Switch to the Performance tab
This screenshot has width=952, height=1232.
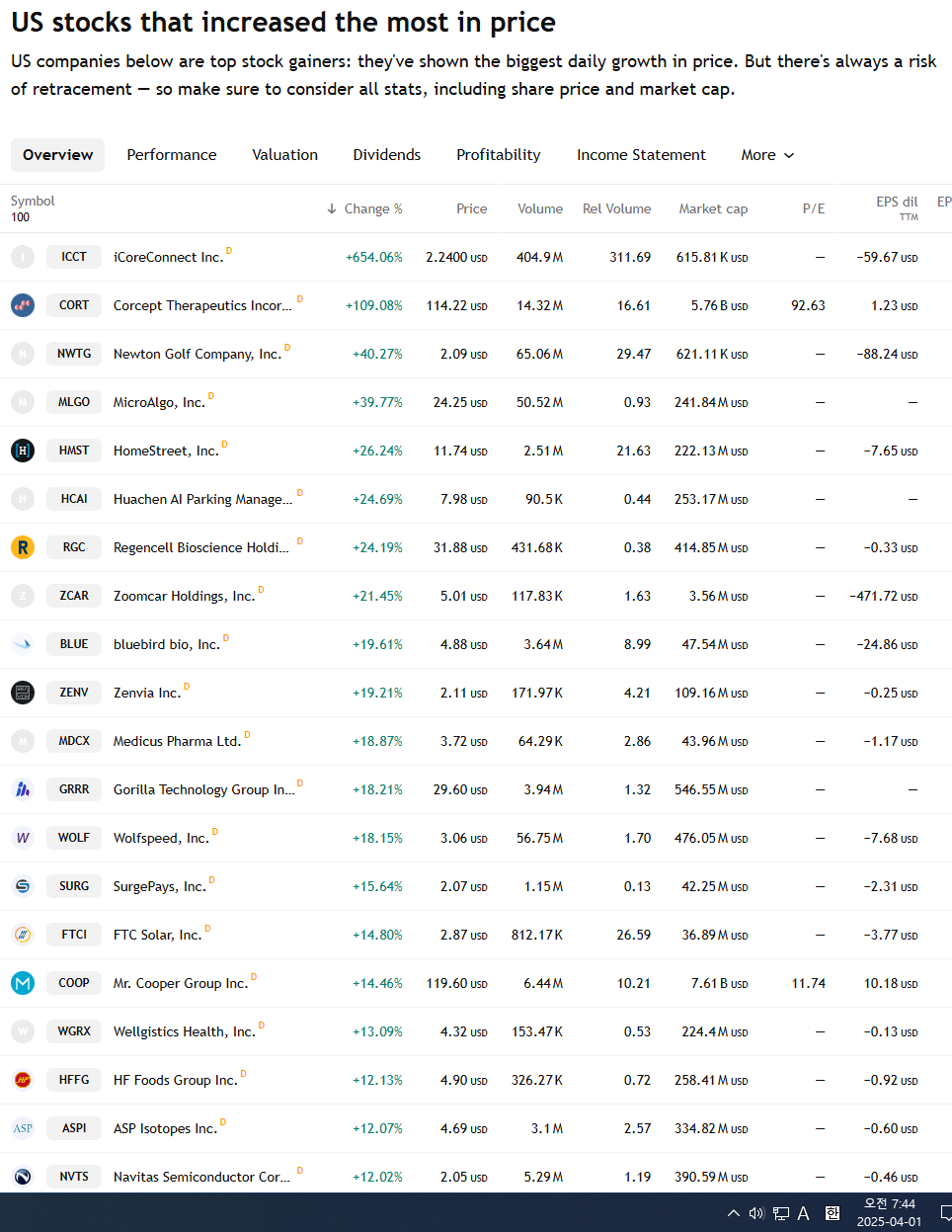[172, 155]
